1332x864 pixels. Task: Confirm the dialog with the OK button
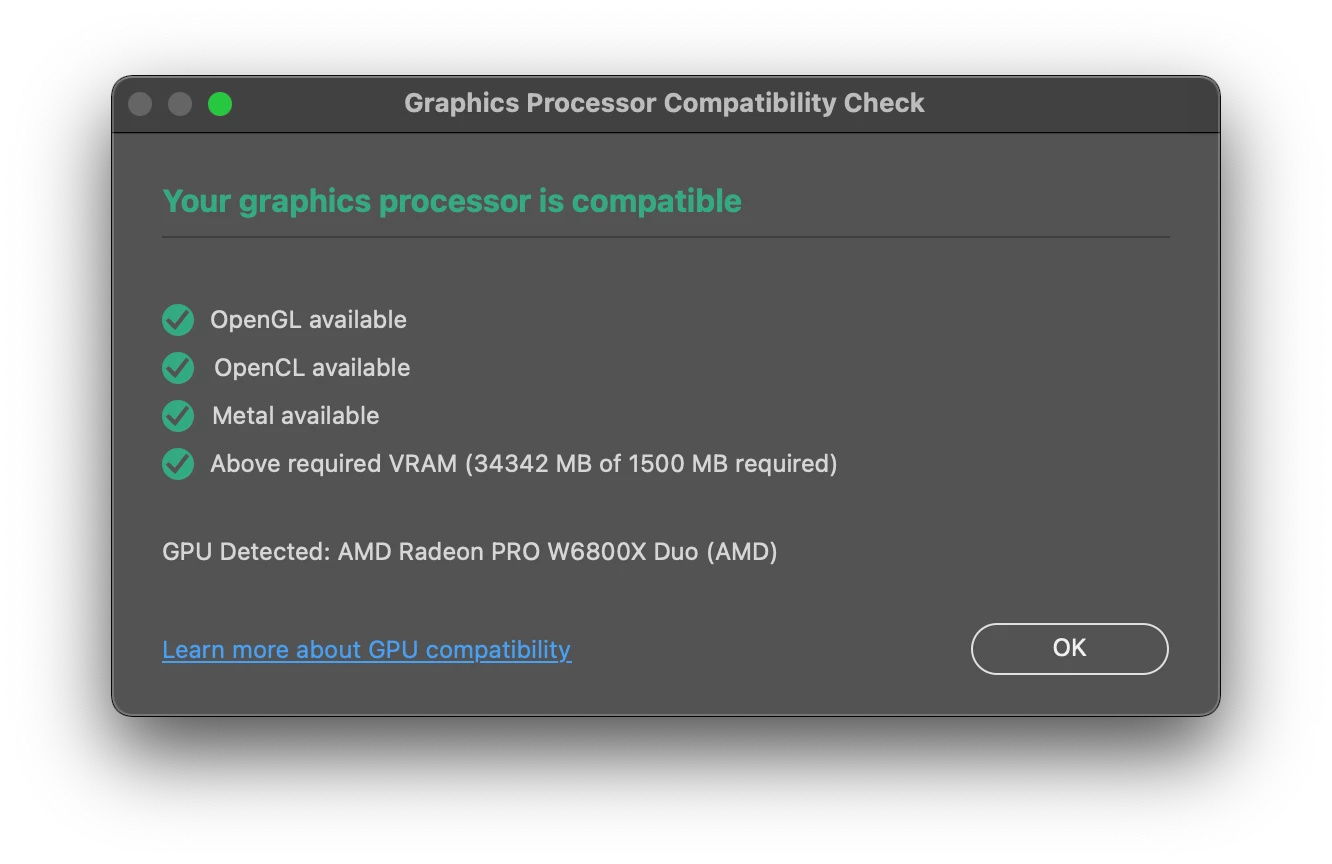(x=1069, y=648)
